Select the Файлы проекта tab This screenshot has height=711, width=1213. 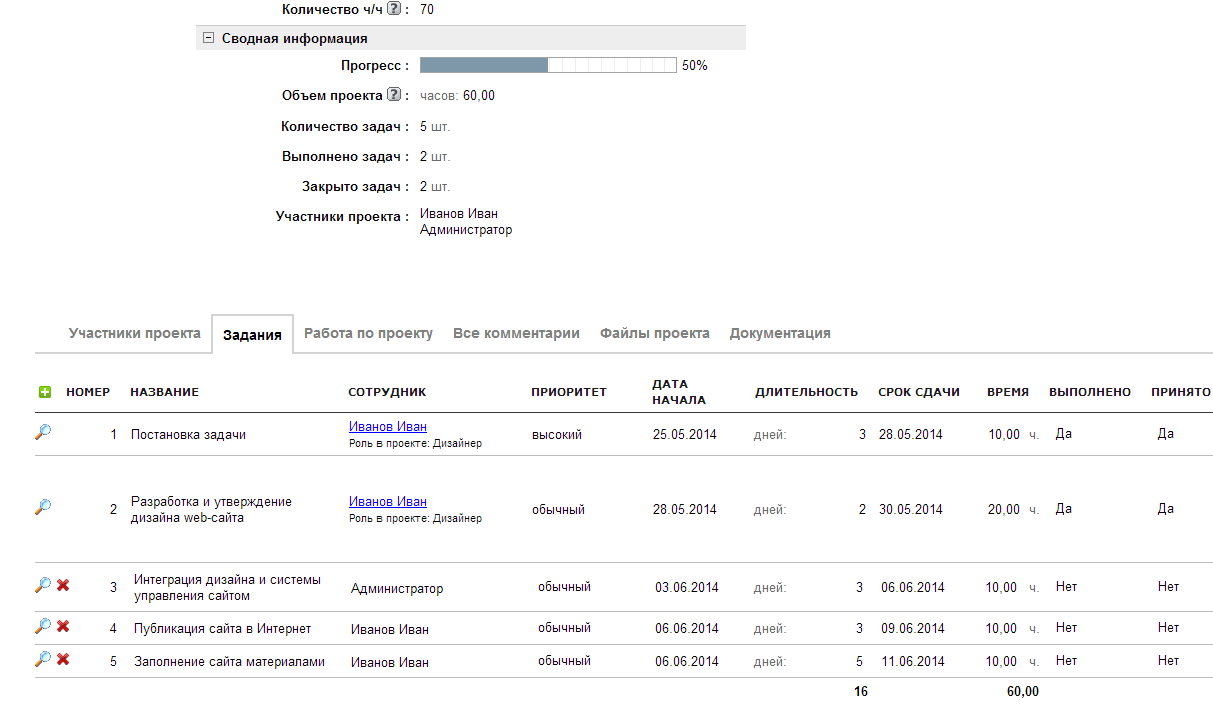[654, 333]
